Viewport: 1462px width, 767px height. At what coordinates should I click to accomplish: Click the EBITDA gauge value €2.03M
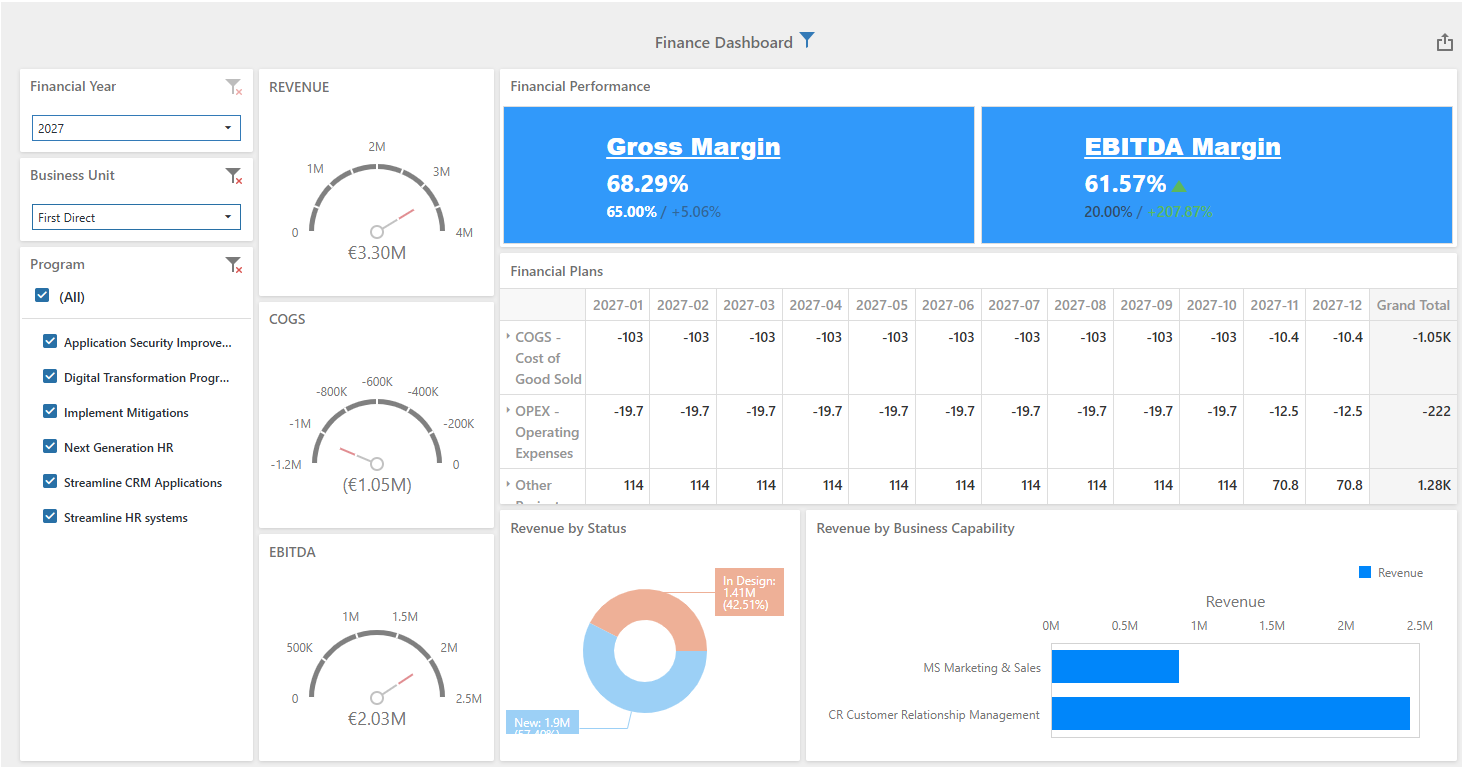[376, 718]
